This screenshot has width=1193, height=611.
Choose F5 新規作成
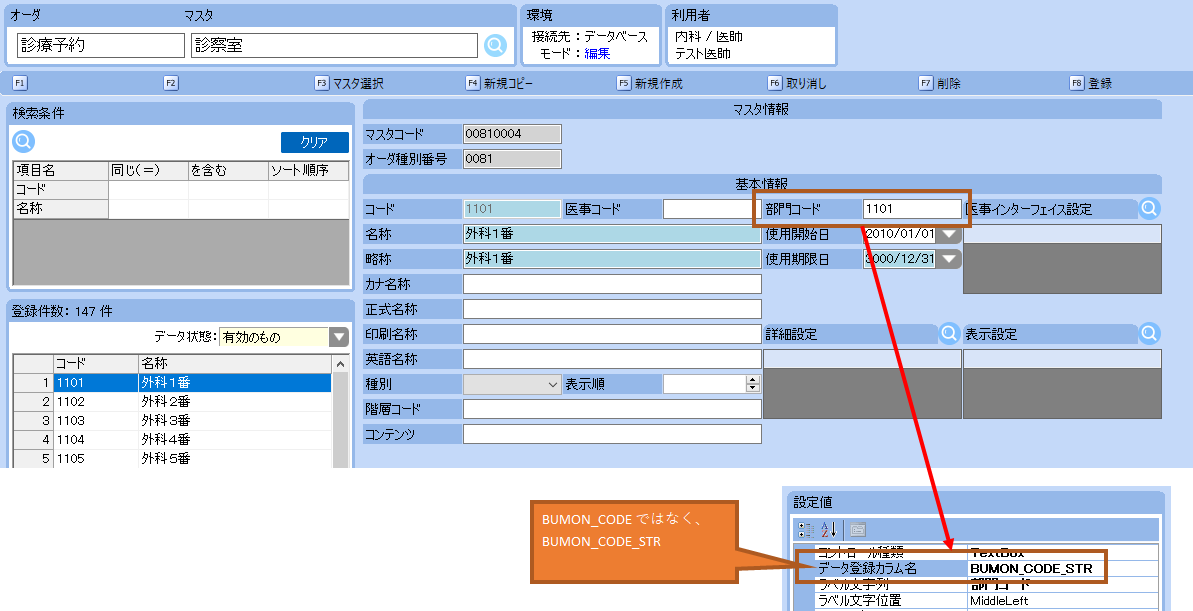(x=650, y=83)
